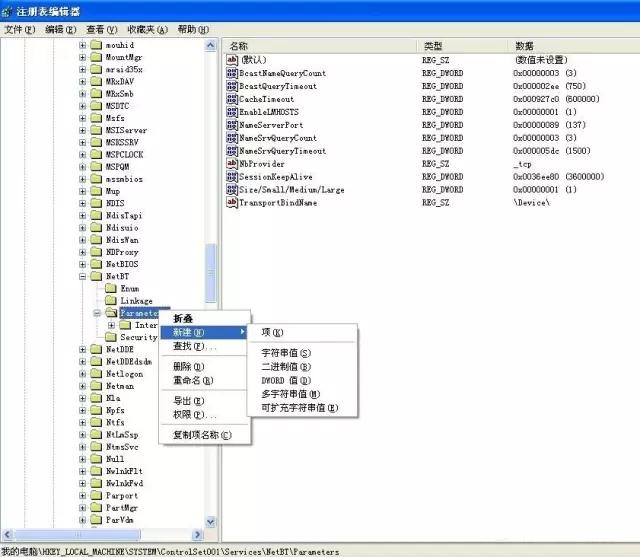Collapse the NetBT tree node
The width and height of the screenshot is (640, 557).
[x=83, y=275]
